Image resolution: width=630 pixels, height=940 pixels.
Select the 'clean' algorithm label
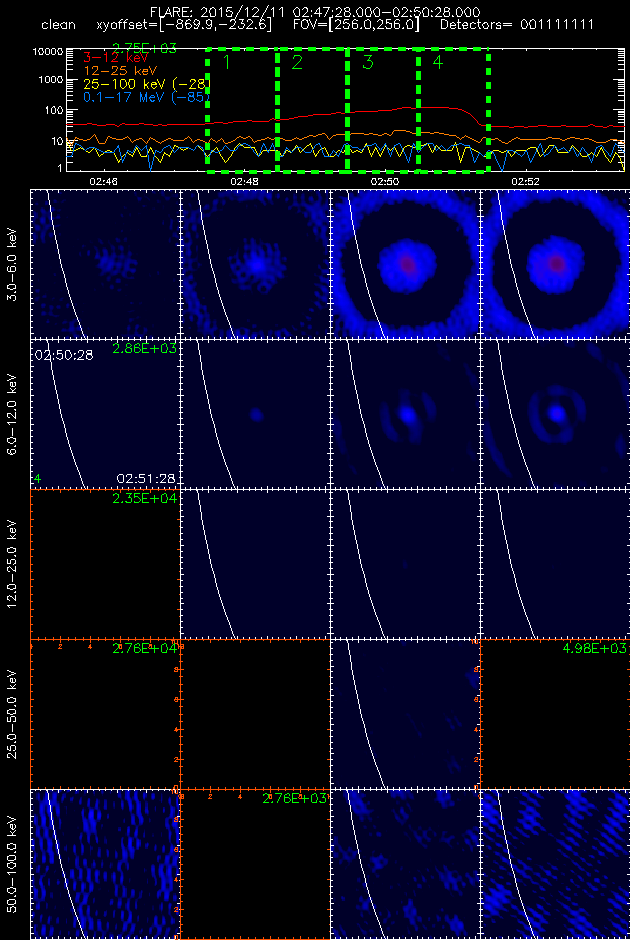pos(59,25)
